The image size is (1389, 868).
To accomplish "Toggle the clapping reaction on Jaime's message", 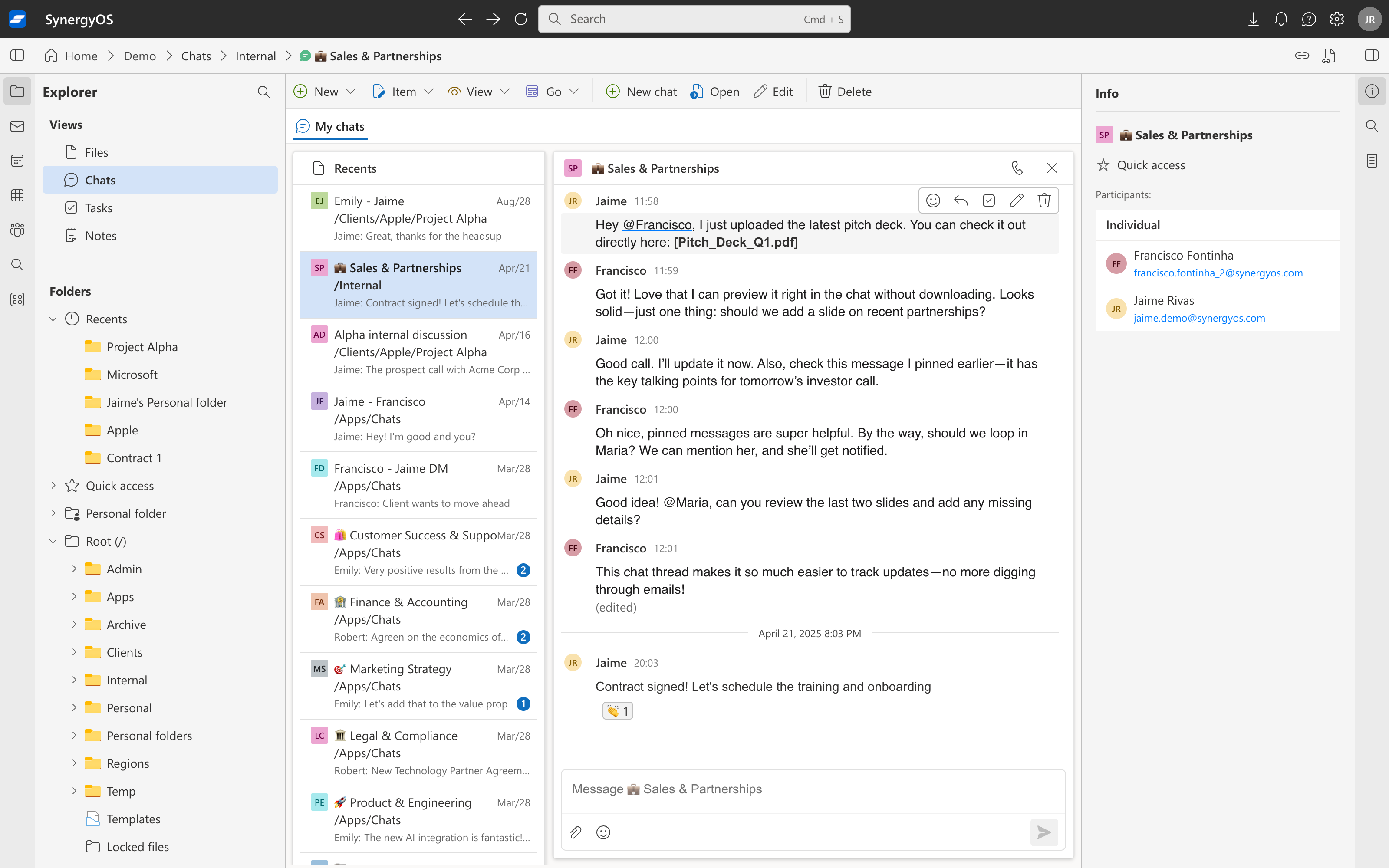I will coord(618,711).
